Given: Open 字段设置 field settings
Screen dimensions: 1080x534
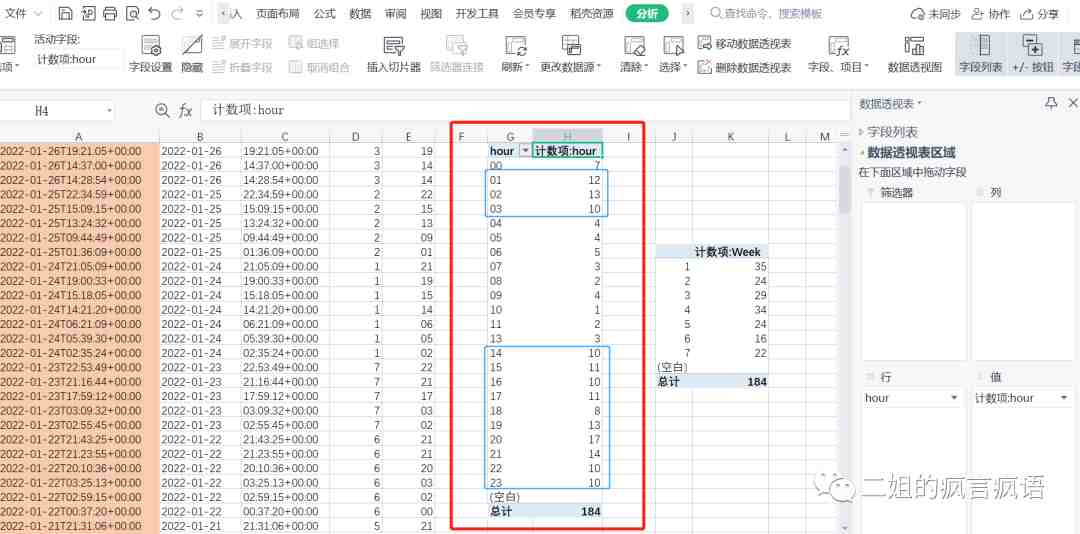Looking at the screenshot, I should 150,54.
